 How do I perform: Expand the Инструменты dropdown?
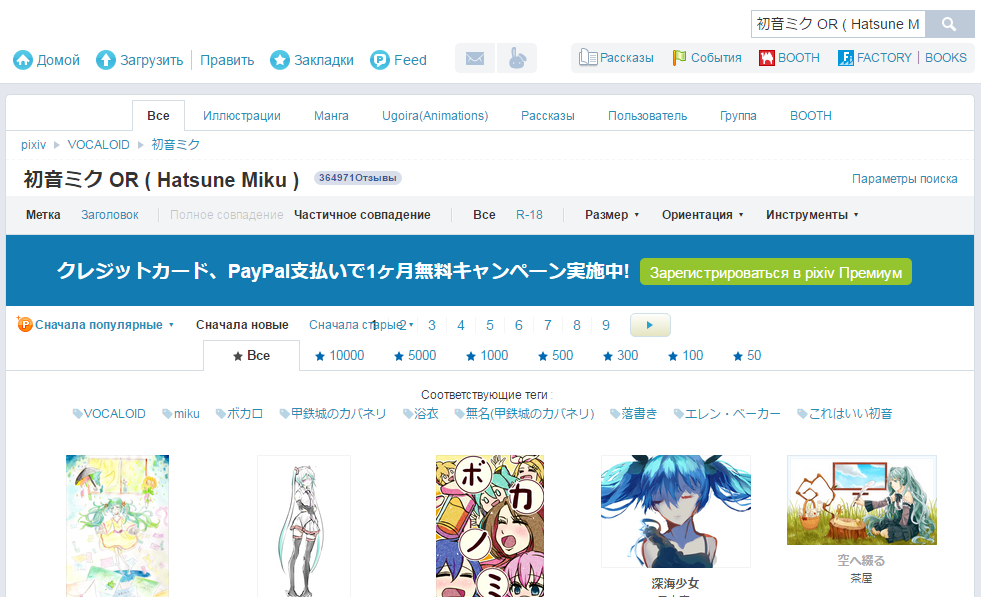point(812,215)
